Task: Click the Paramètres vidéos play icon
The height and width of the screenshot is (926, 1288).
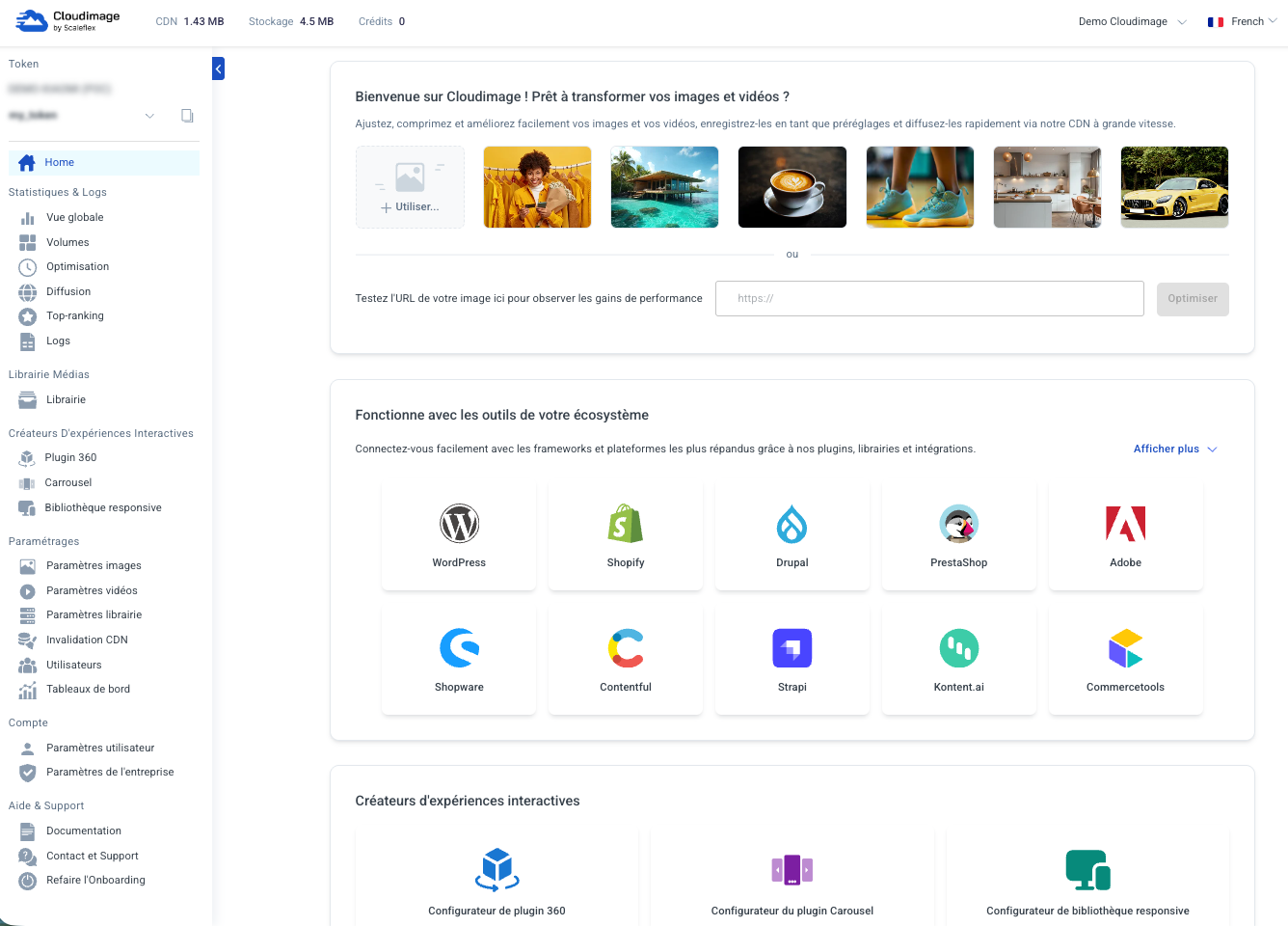Action: click(28, 591)
